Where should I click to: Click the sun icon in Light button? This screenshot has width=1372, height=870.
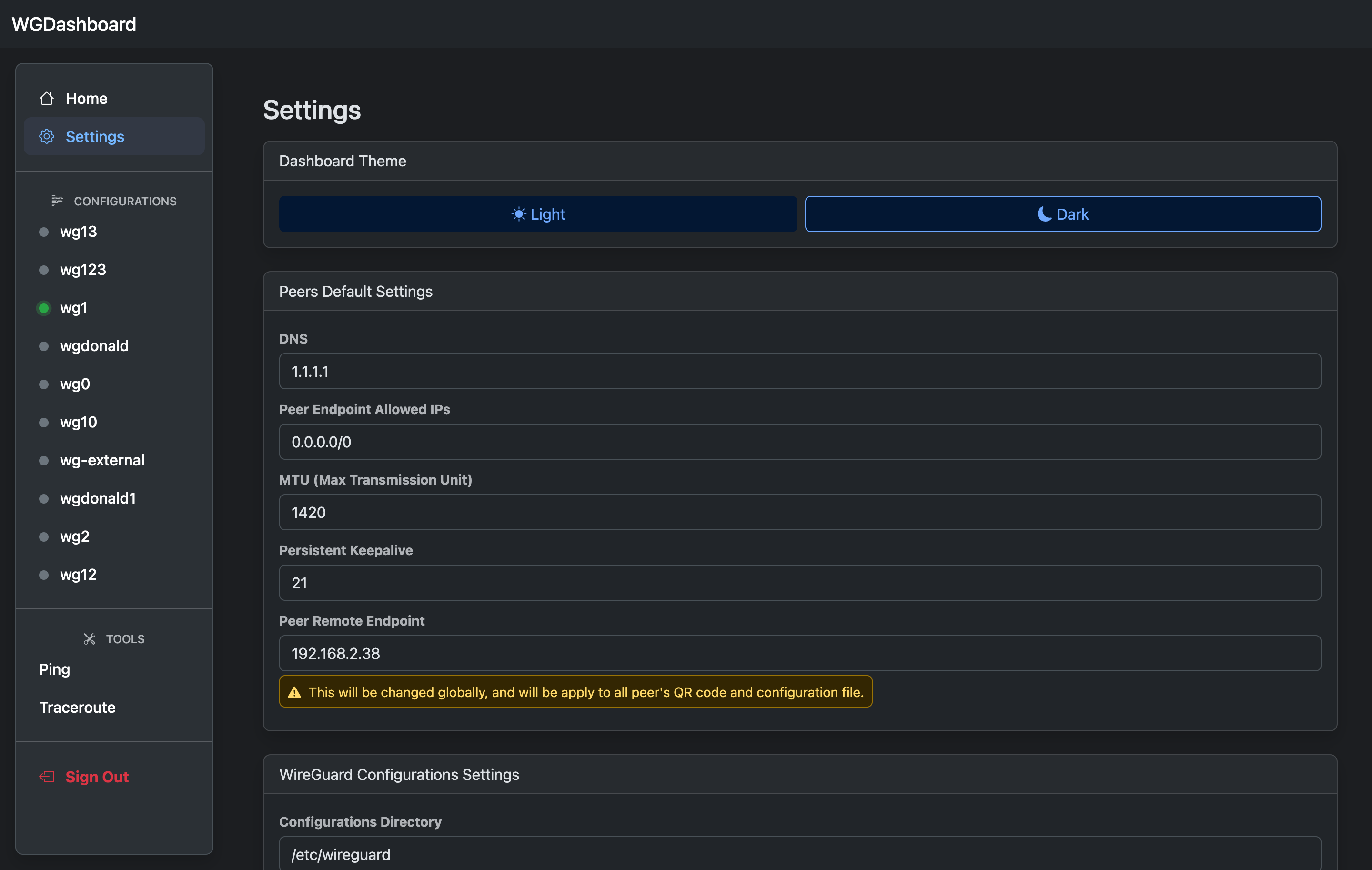[x=518, y=214]
